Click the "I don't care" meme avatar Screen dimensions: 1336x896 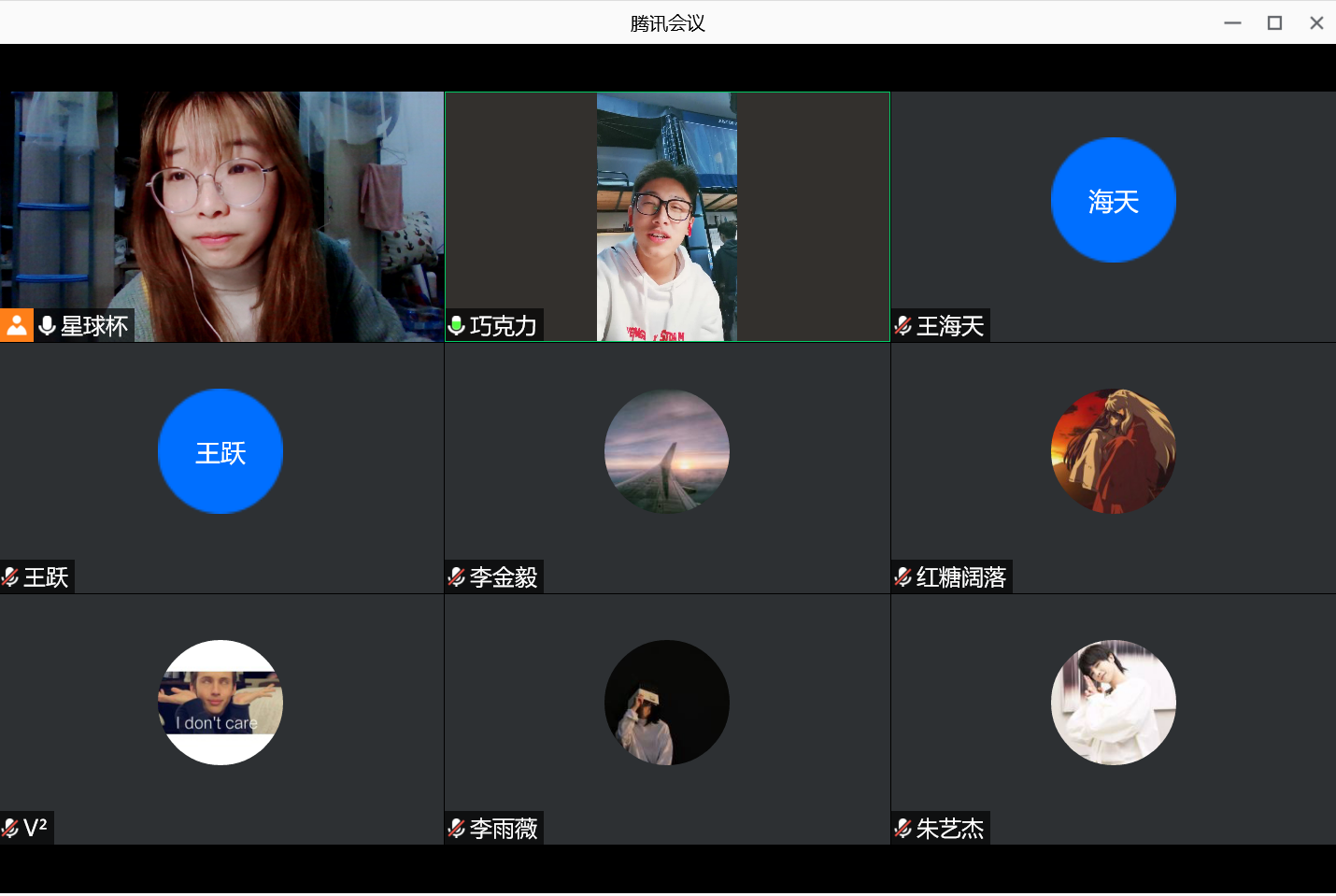220,703
